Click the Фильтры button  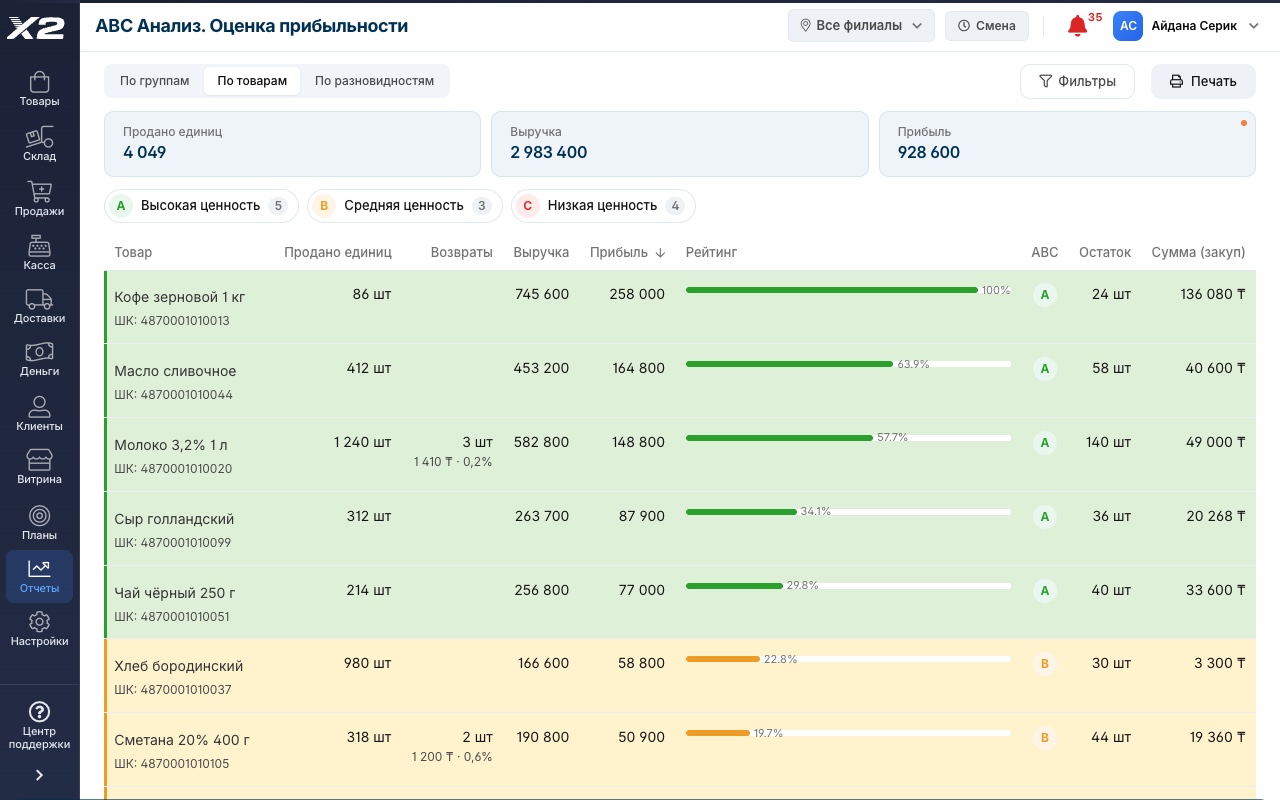(1077, 82)
